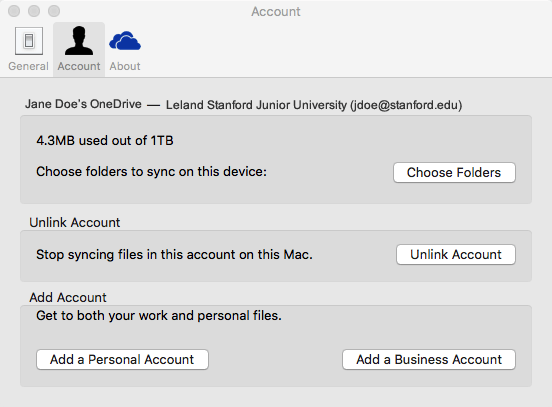Click the "Account" window title text
Screen dimensions: 552x407
click(276, 12)
